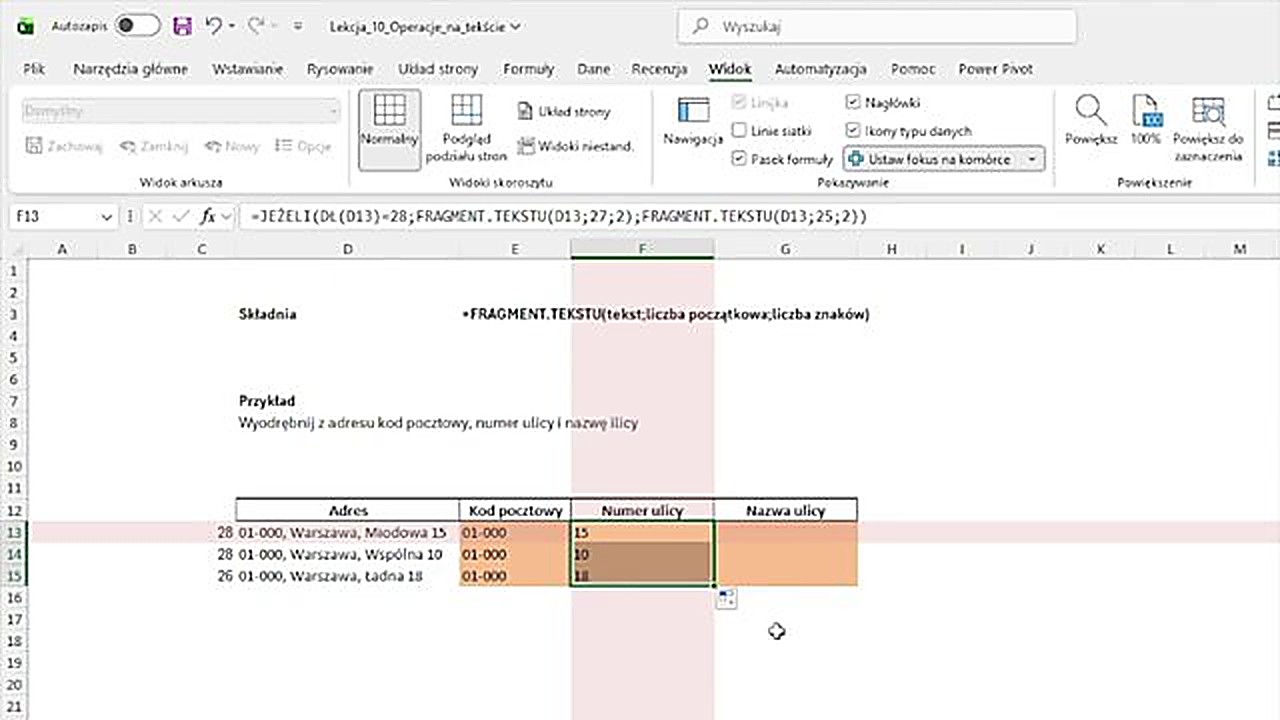
Task: Select row 13 header
Action: tap(13, 532)
